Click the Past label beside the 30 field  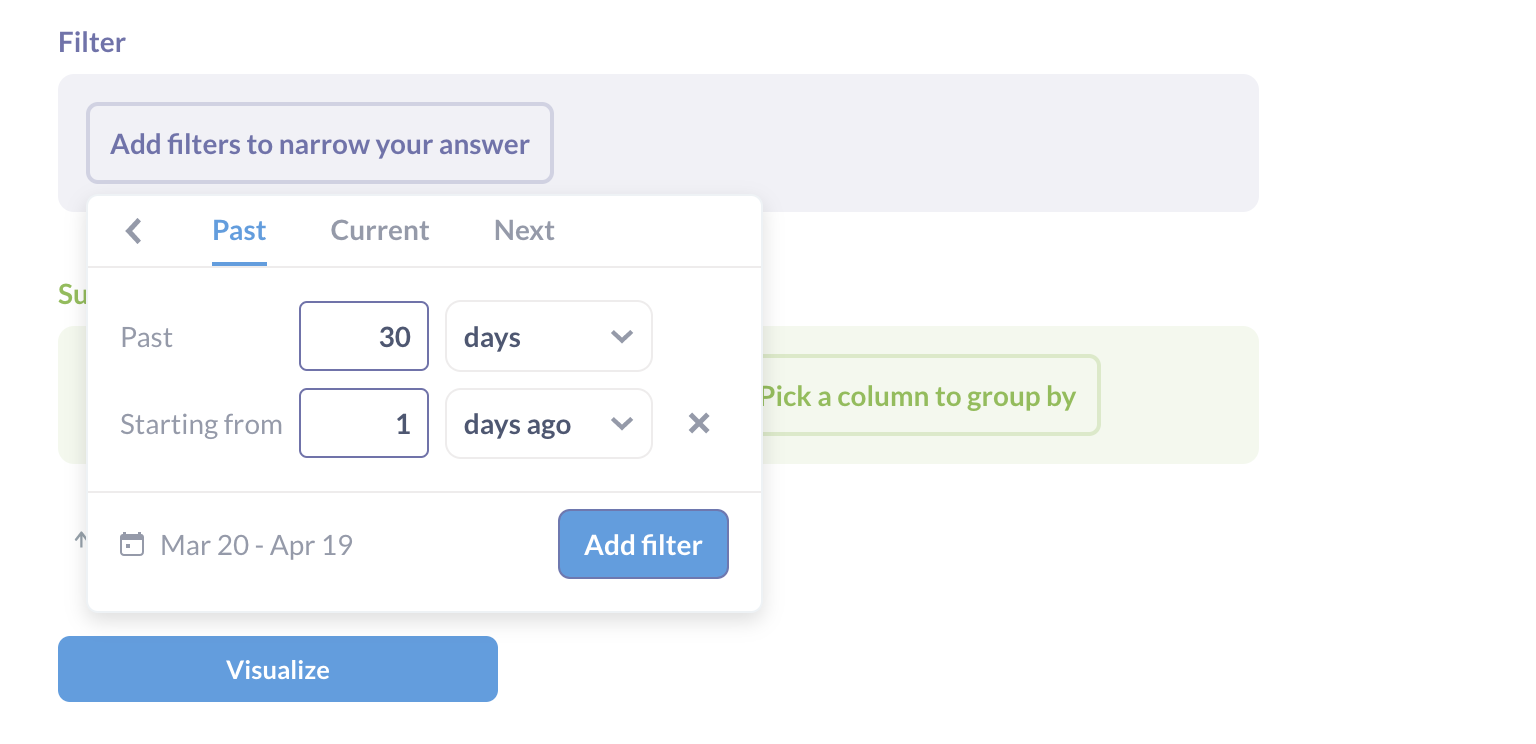click(147, 338)
